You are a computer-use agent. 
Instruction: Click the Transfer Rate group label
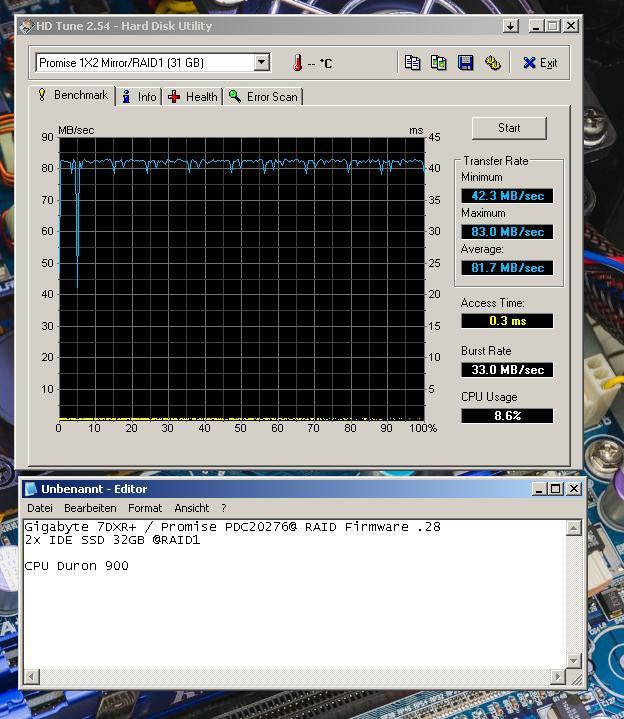click(496, 161)
